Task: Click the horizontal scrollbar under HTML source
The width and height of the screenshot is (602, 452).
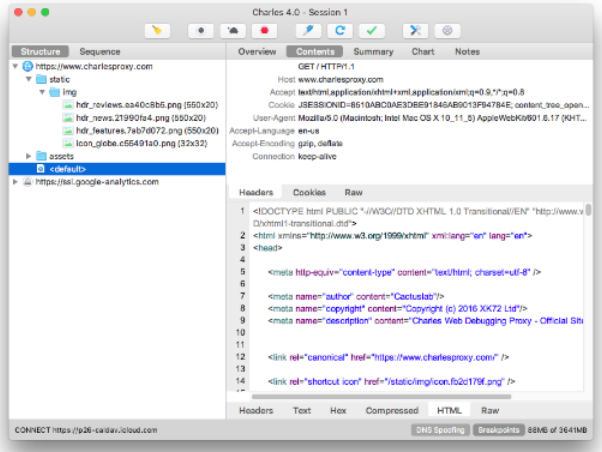Action: pos(381,397)
